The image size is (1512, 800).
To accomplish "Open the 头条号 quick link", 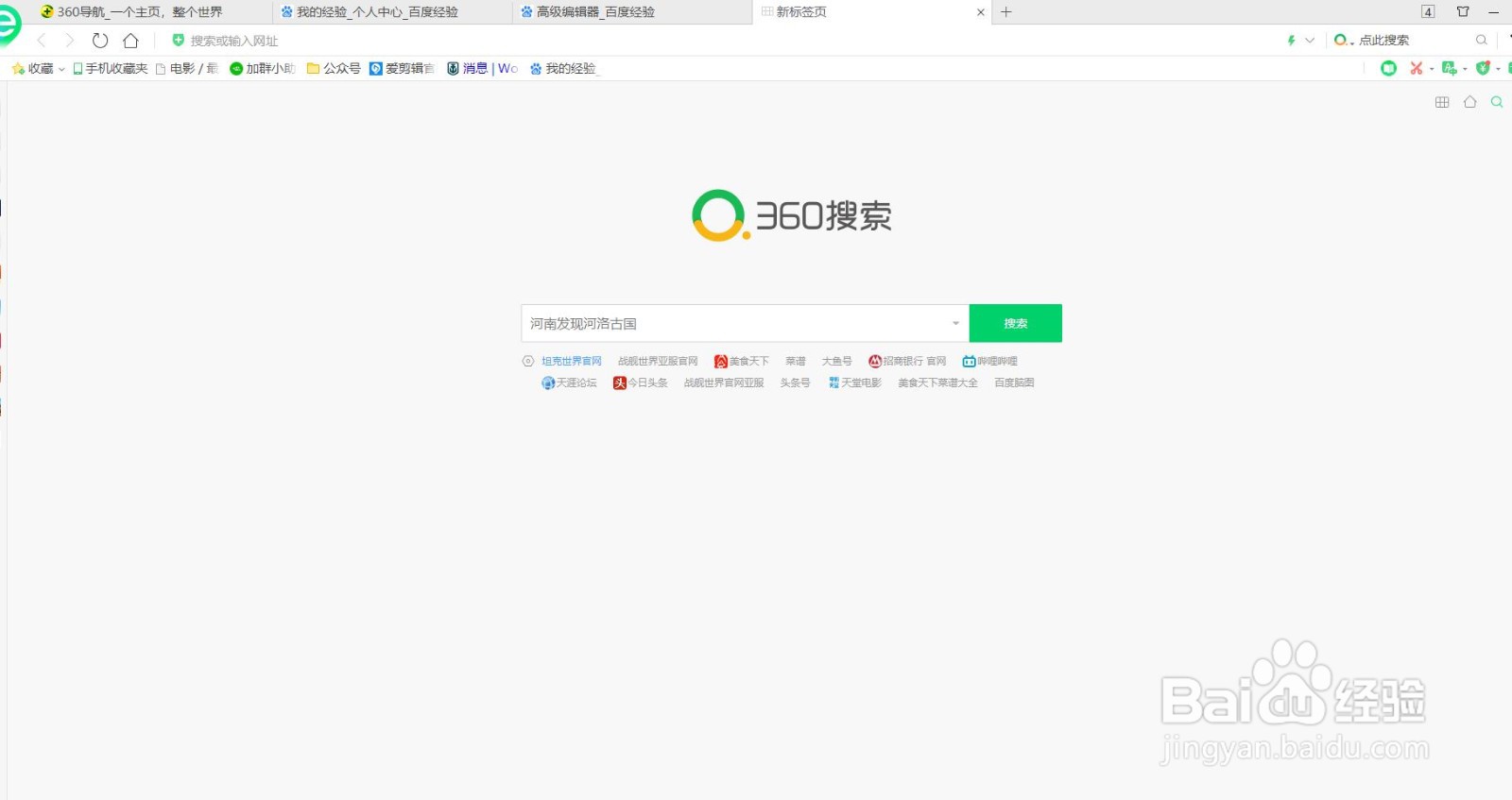I will pos(795,383).
